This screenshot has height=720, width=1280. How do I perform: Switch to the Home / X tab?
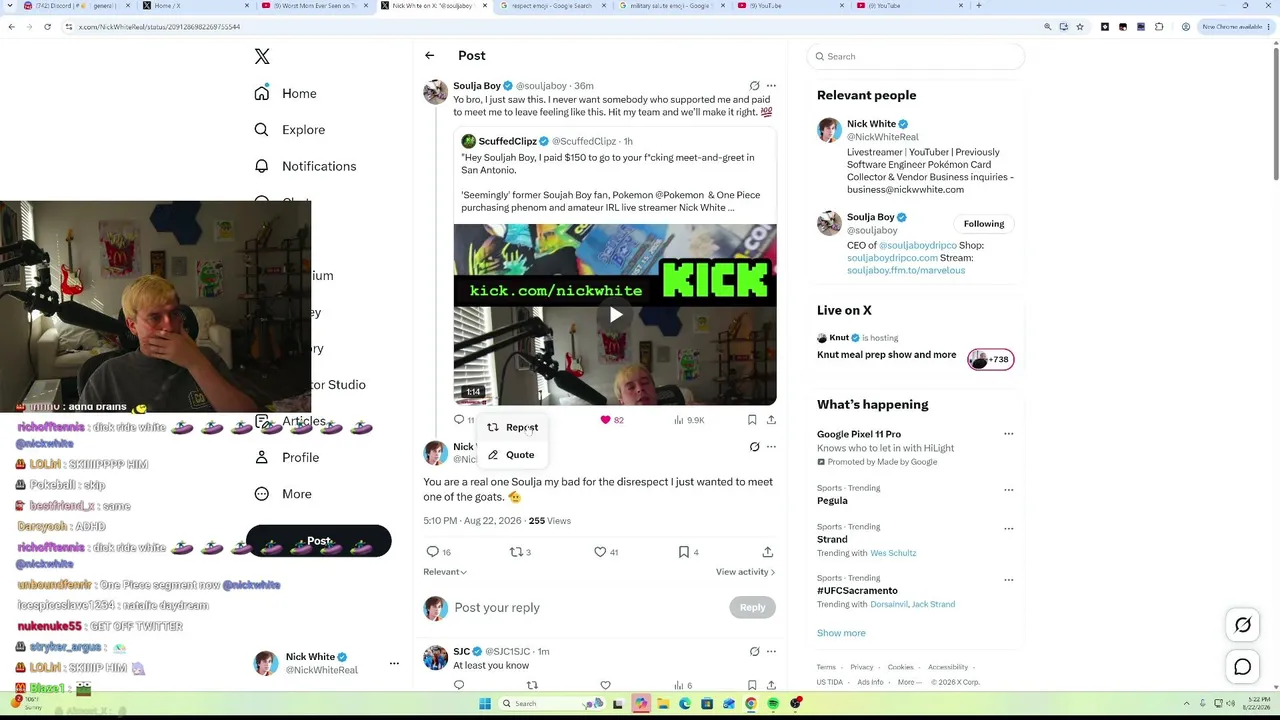pos(194,6)
